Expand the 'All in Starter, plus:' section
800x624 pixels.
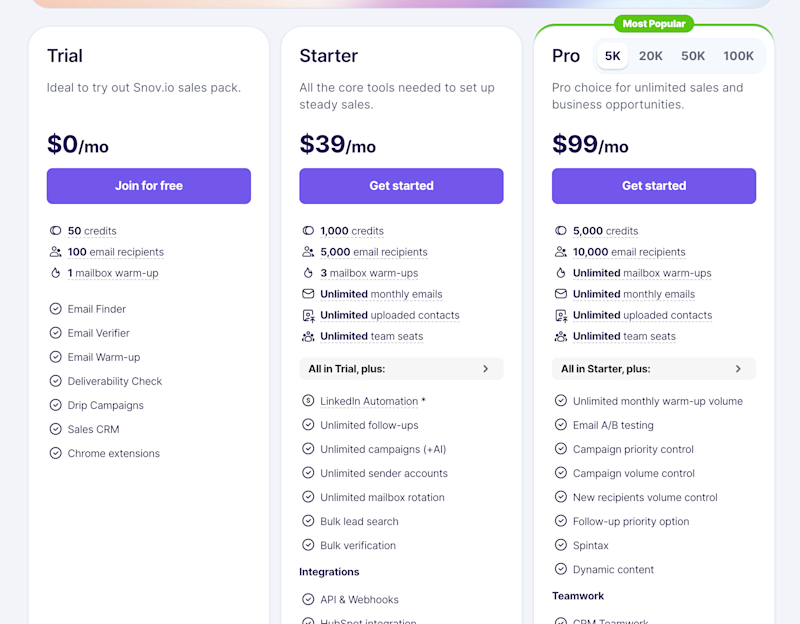click(x=654, y=369)
